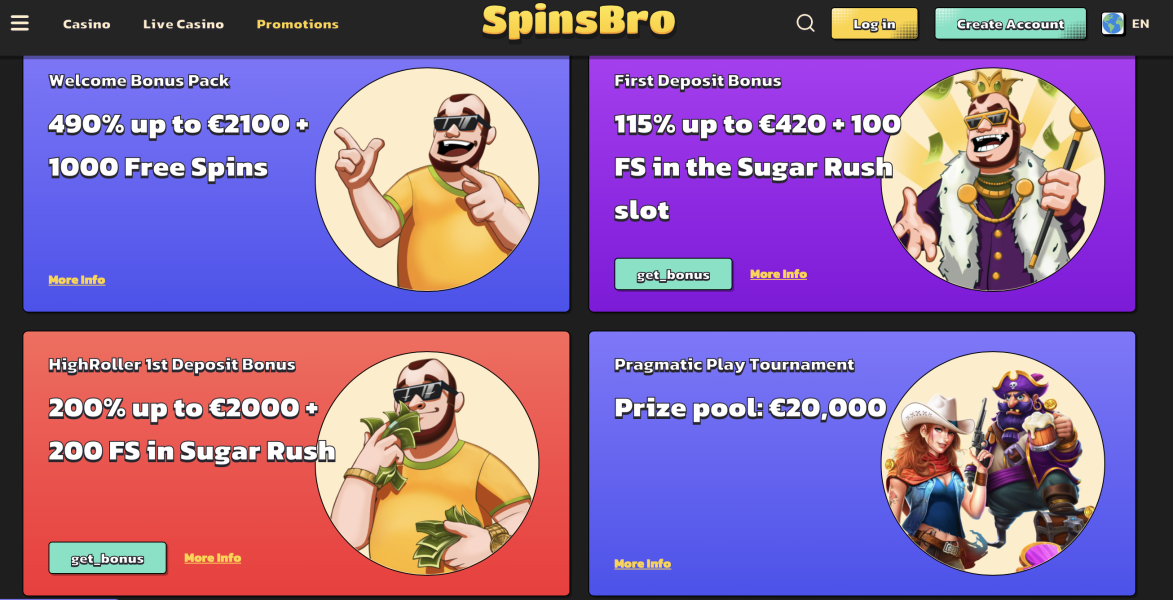Screen dimensions: 1173x600
Task: Open More Info for HighRoller 1st Deposit Bonus
Action: 213,558
